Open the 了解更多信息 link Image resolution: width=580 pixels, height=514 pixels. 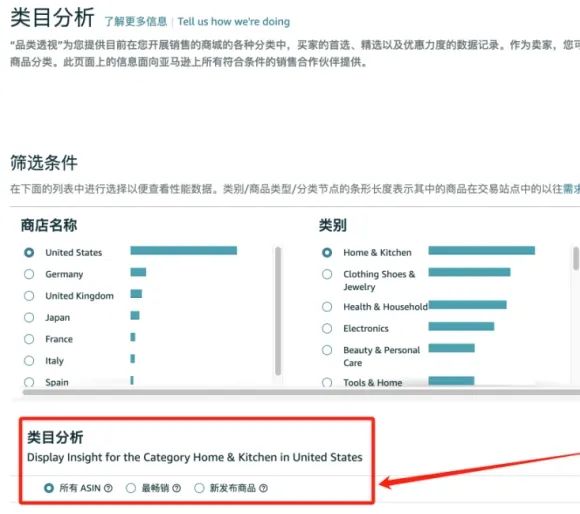coord(135,21)
